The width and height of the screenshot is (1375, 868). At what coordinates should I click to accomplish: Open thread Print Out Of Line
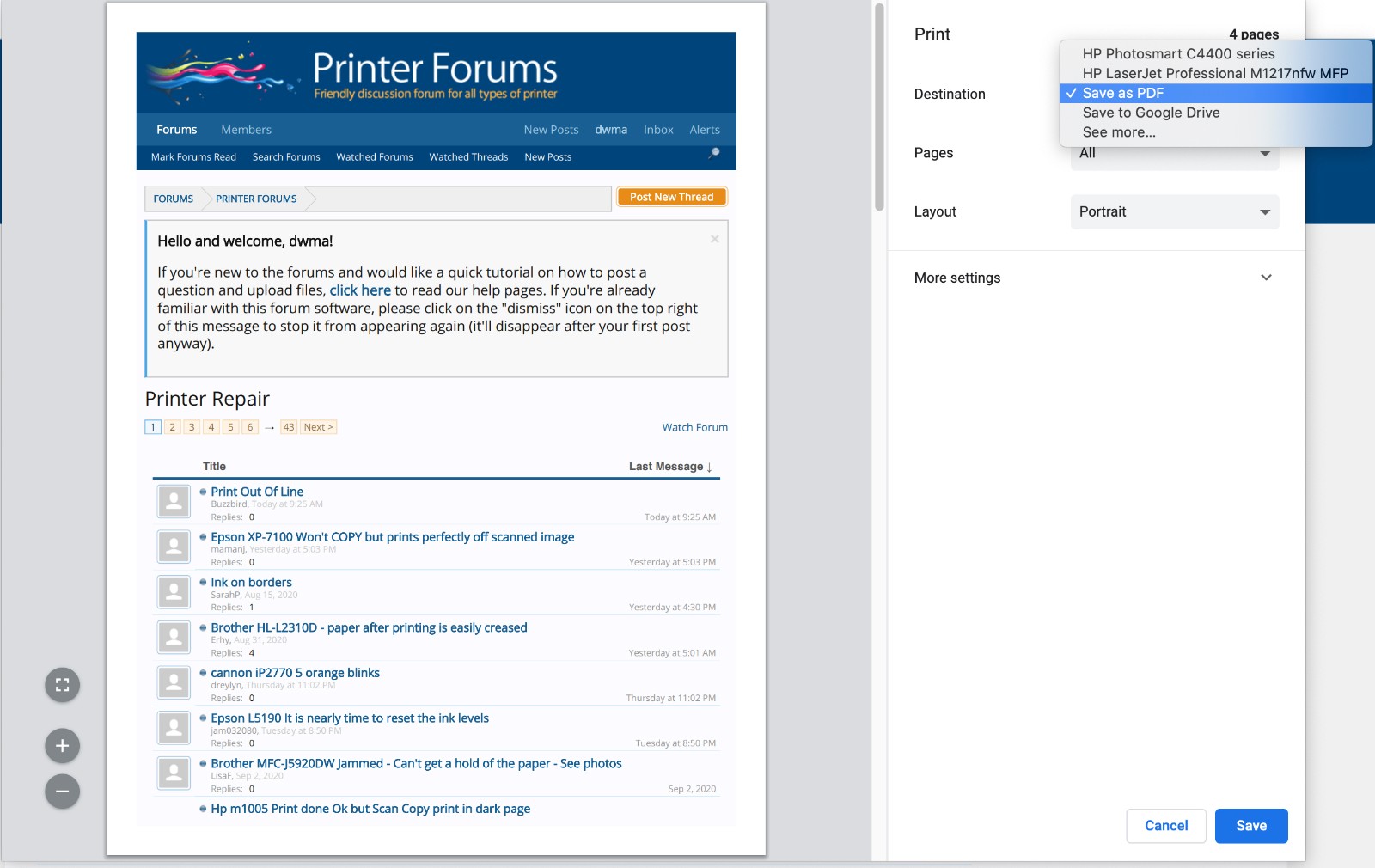[257, 492]
